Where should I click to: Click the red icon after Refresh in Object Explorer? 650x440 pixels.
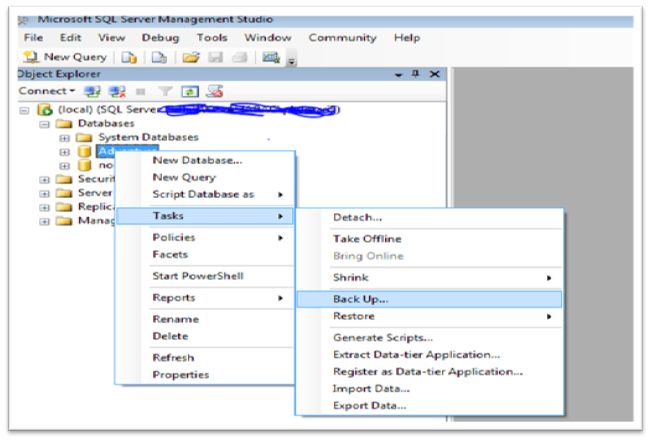(215, 91)
